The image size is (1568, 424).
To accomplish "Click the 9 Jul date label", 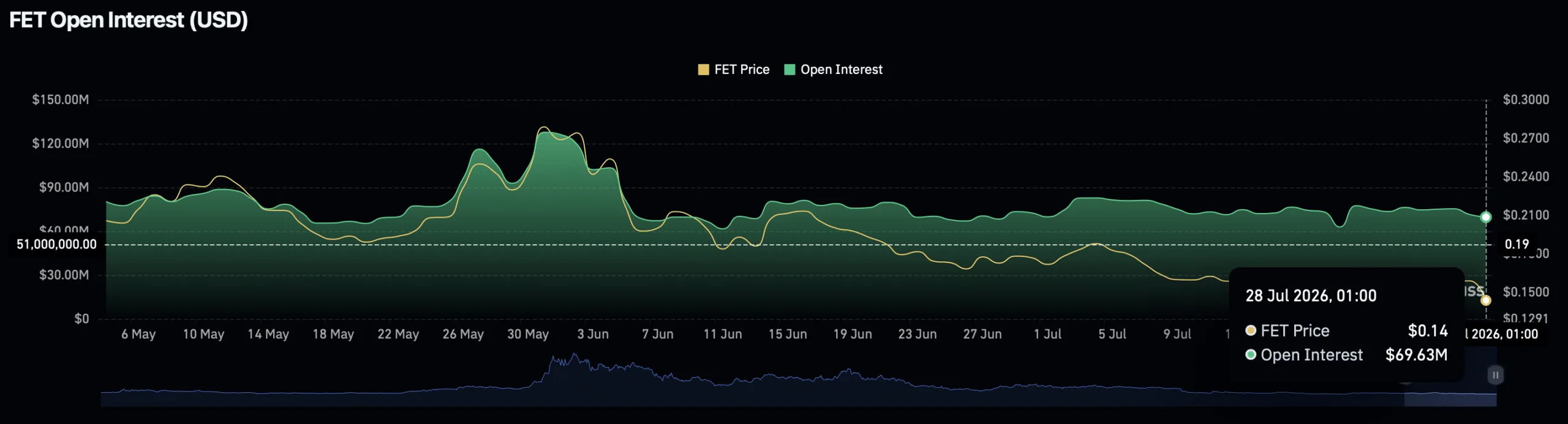I will pyautogui.click(x=1177, y=334).
